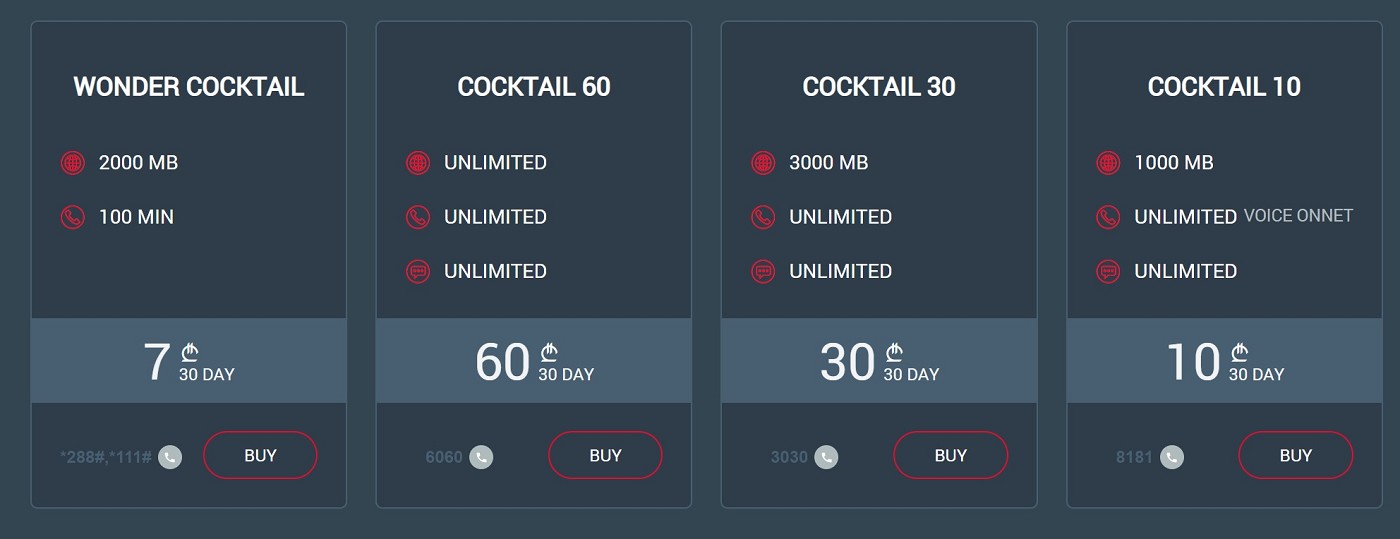The width and height of the screenshot is (1400, 539).
Task: Click the 6060 short code text
Action: (x=444, y=457)
